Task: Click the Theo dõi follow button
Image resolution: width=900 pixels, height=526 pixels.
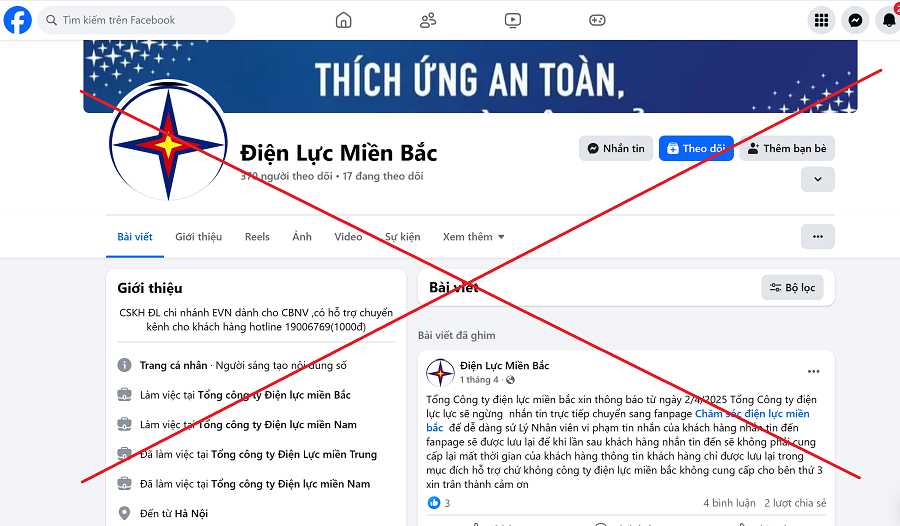Action: point(696,149)
